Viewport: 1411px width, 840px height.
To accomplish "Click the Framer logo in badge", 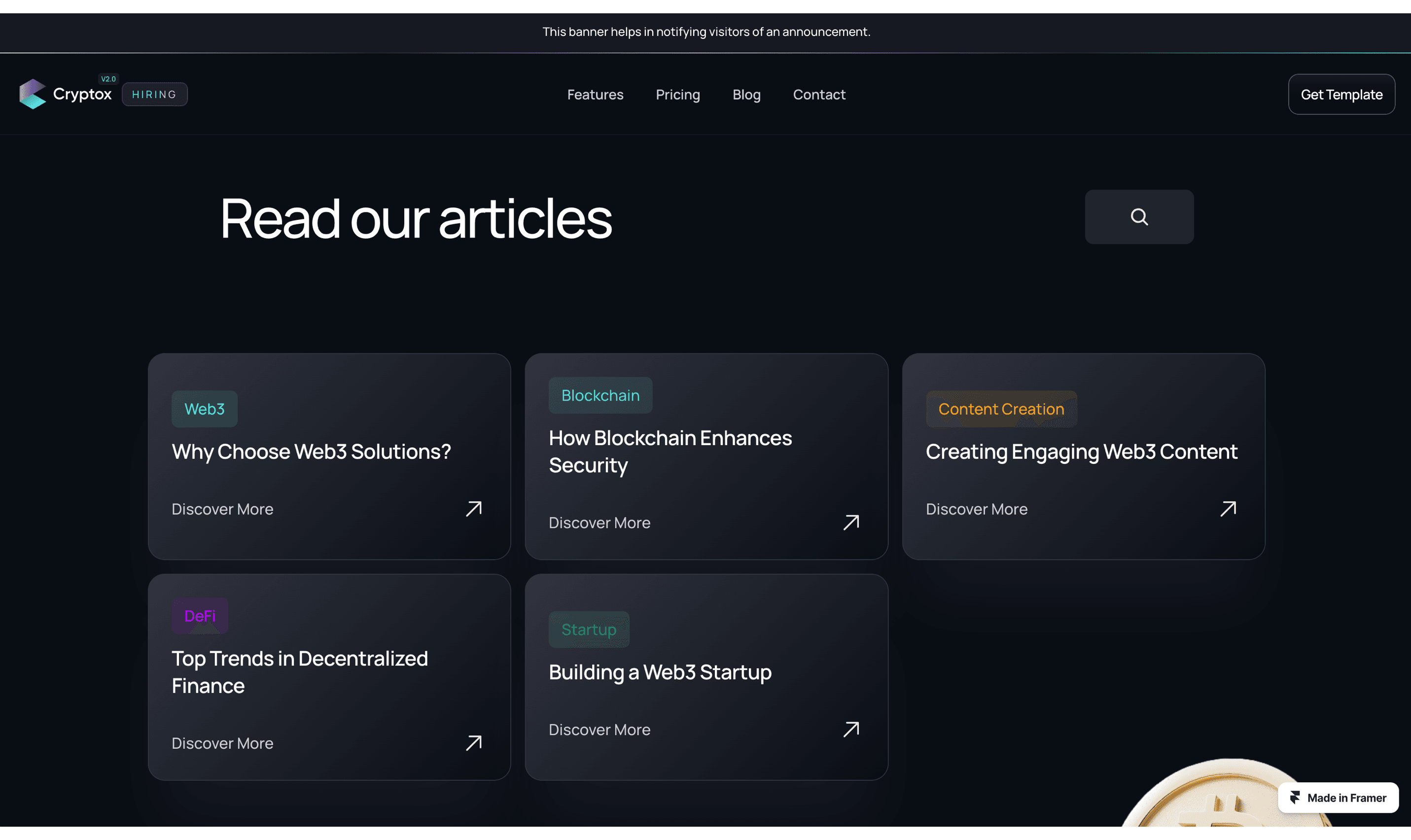I will pyautogui.click(x=1295, y=798).
